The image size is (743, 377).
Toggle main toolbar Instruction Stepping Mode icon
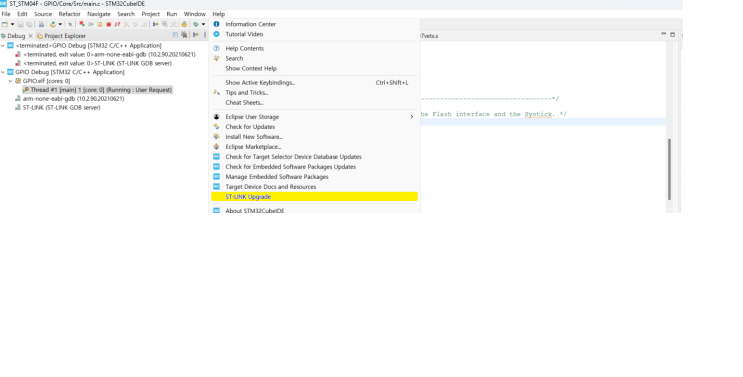pos(155,24)
